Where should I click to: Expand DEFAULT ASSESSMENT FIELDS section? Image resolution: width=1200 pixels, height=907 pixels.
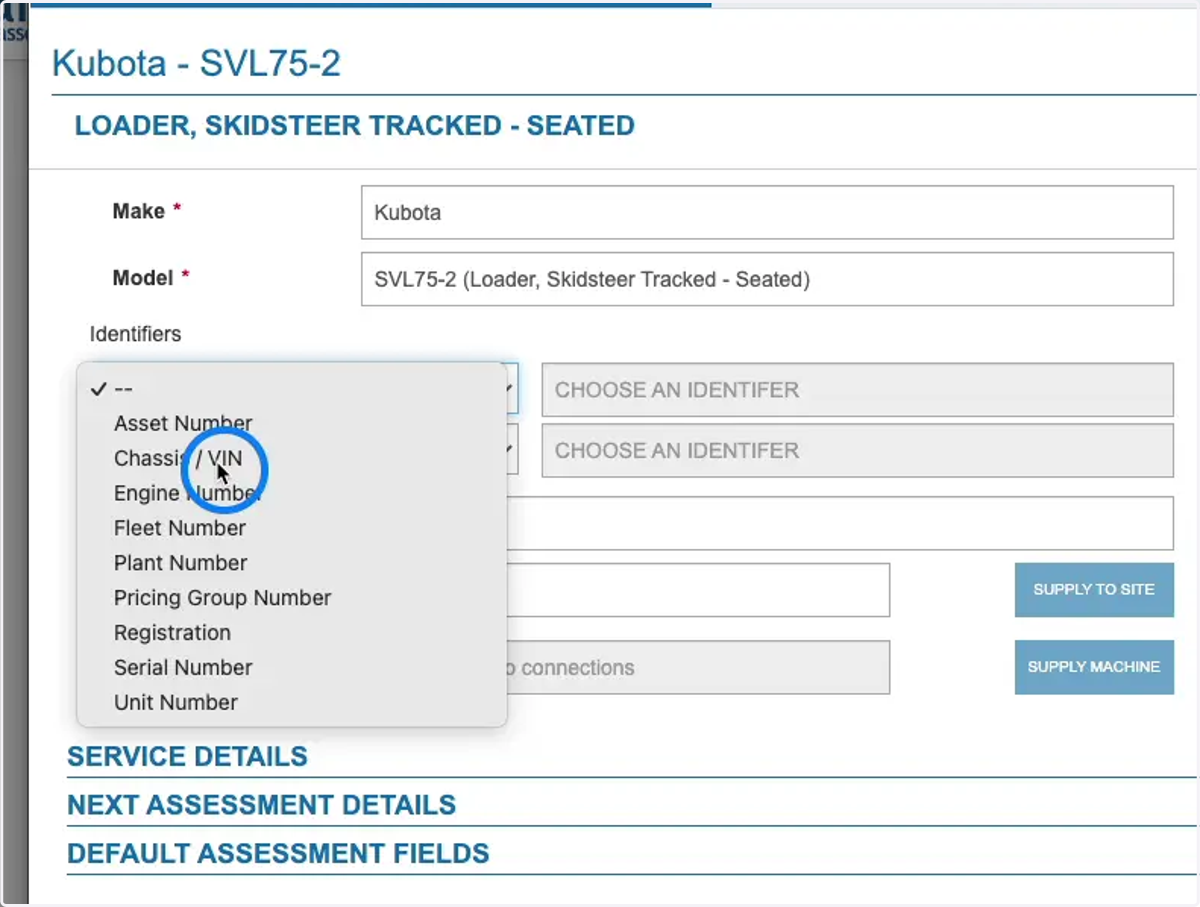tap(278, 854)
